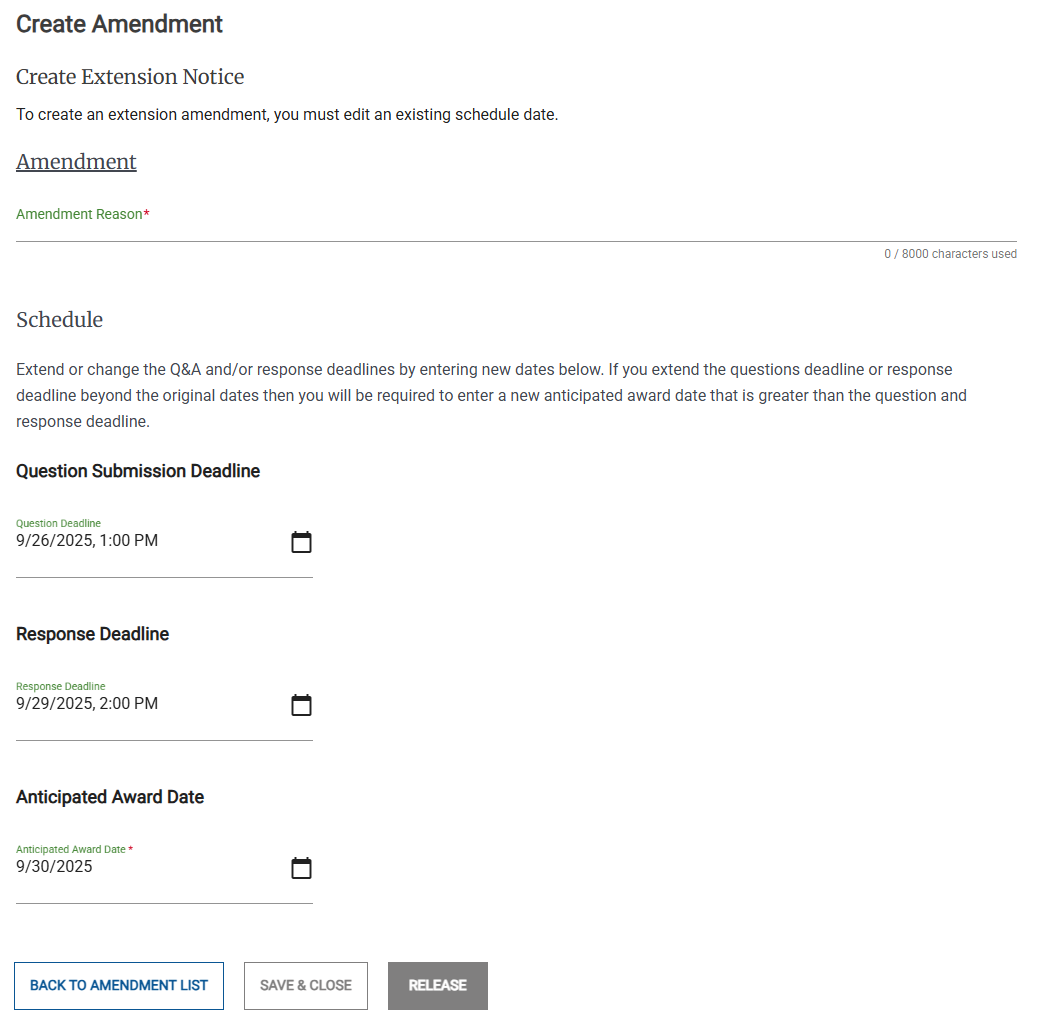Screen dimensions: 1047x1020
Task: Click the Create Extension Notice heading
Action: click(x=130, y=76)
